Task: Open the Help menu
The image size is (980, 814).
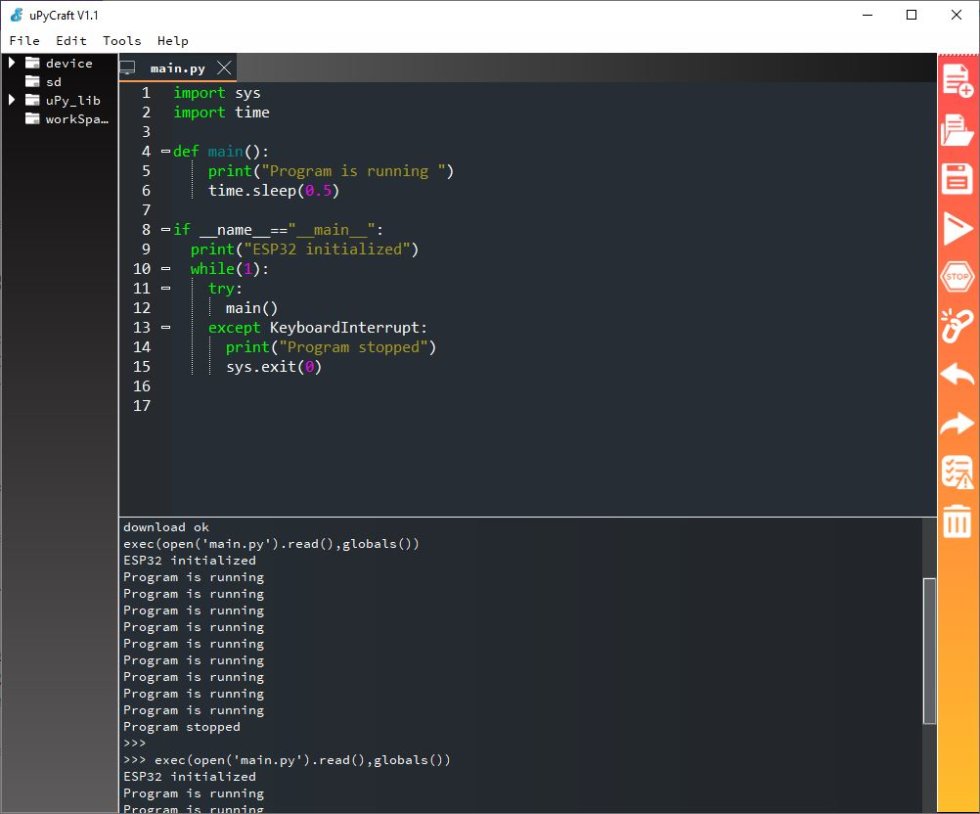Action: click(172, 41)
